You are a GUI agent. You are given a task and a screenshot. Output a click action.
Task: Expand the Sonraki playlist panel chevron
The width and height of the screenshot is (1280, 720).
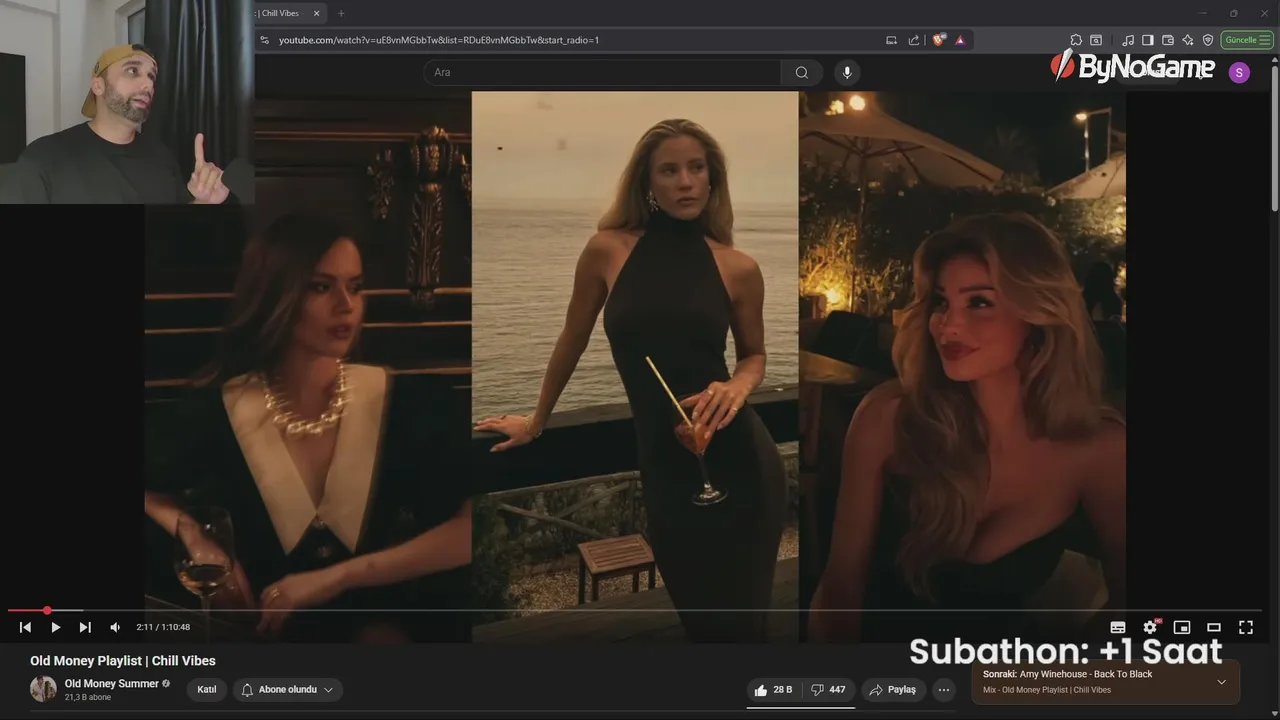(1221, 682)
